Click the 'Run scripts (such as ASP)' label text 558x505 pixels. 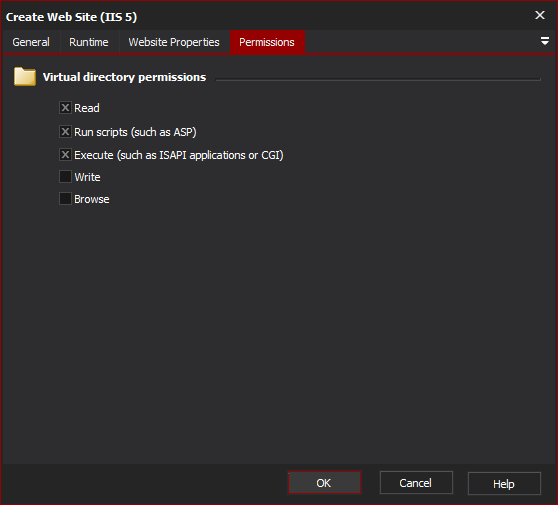click(x=135, y=132)
